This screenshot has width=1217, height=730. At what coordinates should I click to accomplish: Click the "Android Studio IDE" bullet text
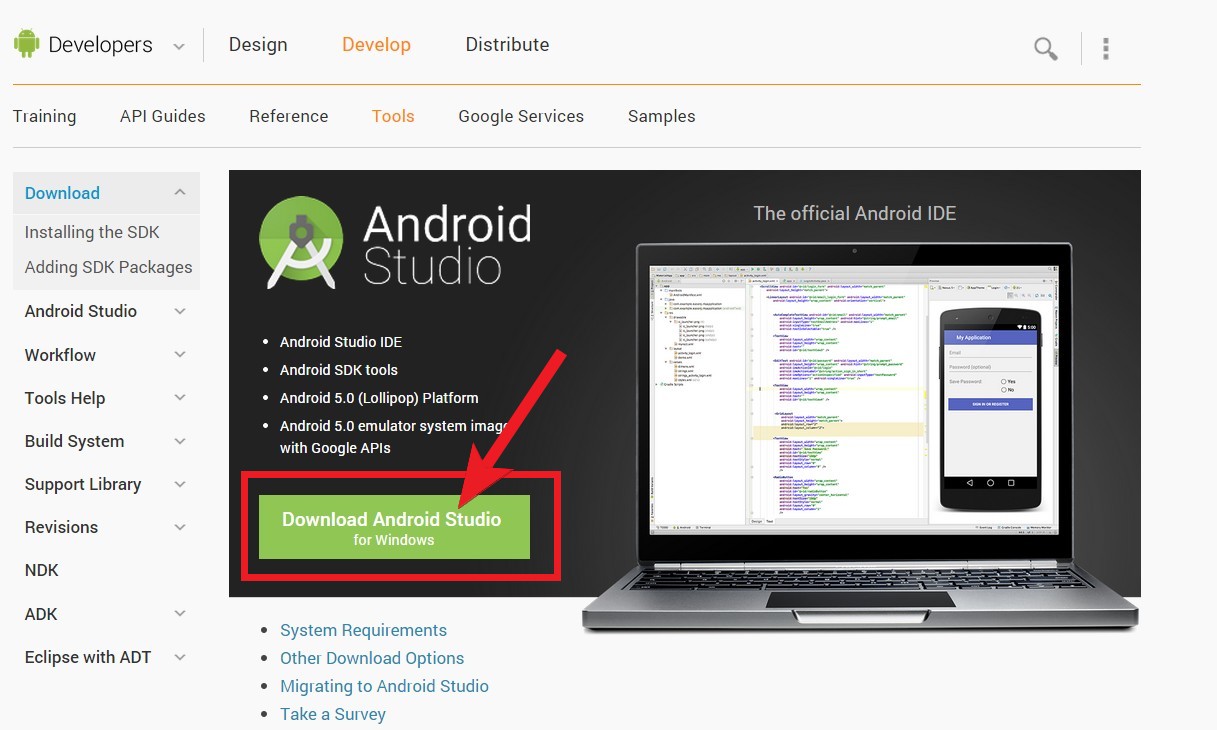(341, 342)
